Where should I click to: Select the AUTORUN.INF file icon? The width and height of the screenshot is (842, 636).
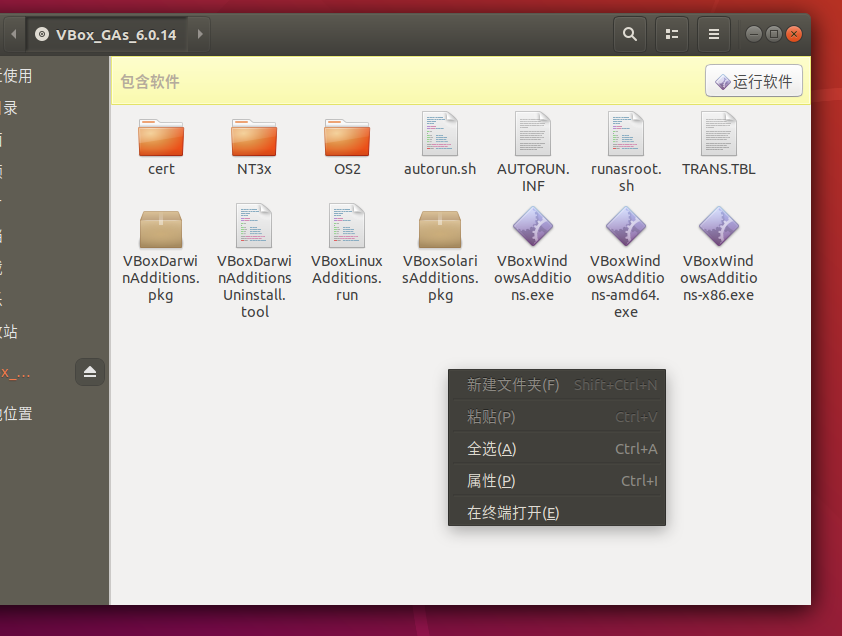click(x=533, y=134)
